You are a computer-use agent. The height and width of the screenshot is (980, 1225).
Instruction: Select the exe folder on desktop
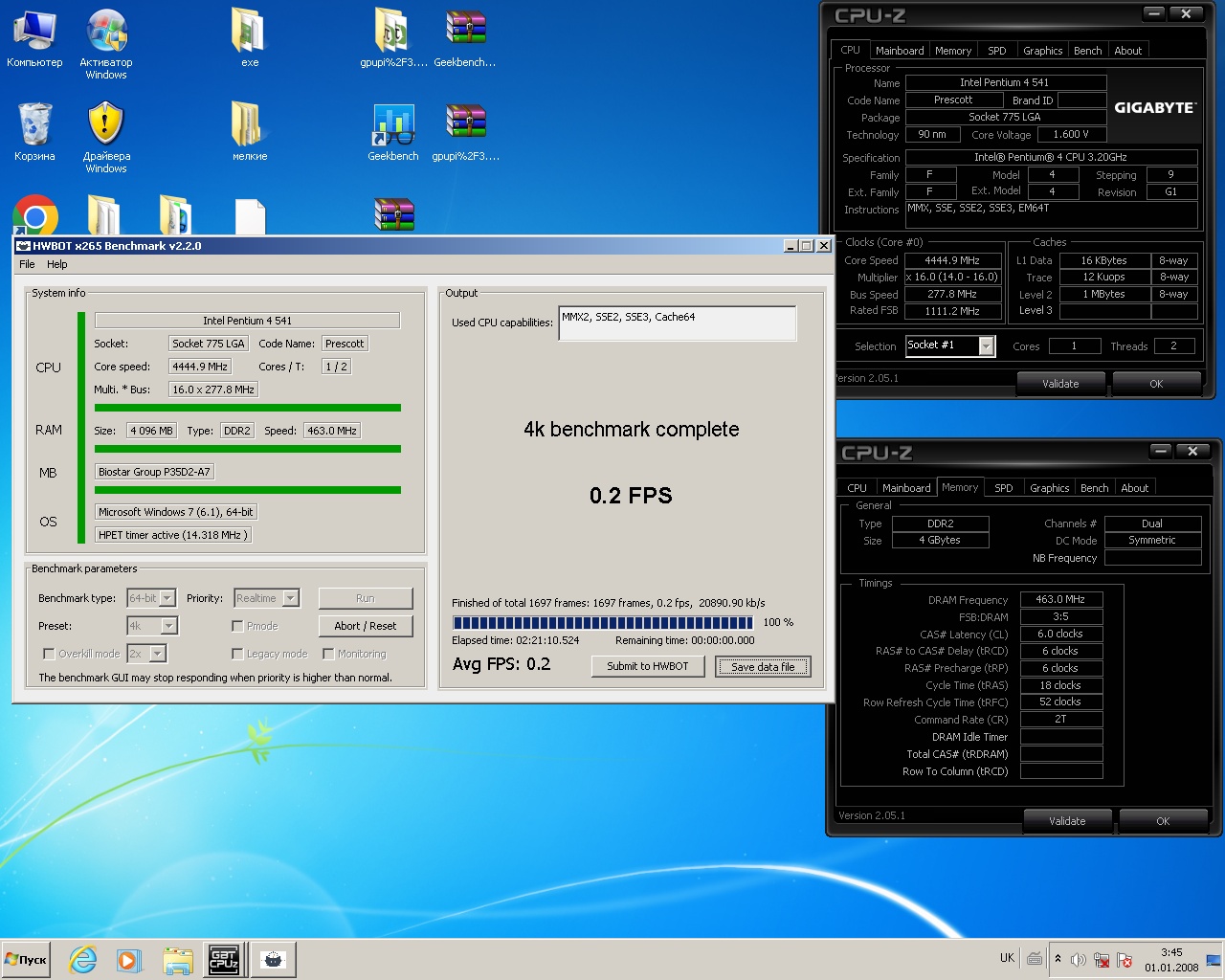point(249,38)
